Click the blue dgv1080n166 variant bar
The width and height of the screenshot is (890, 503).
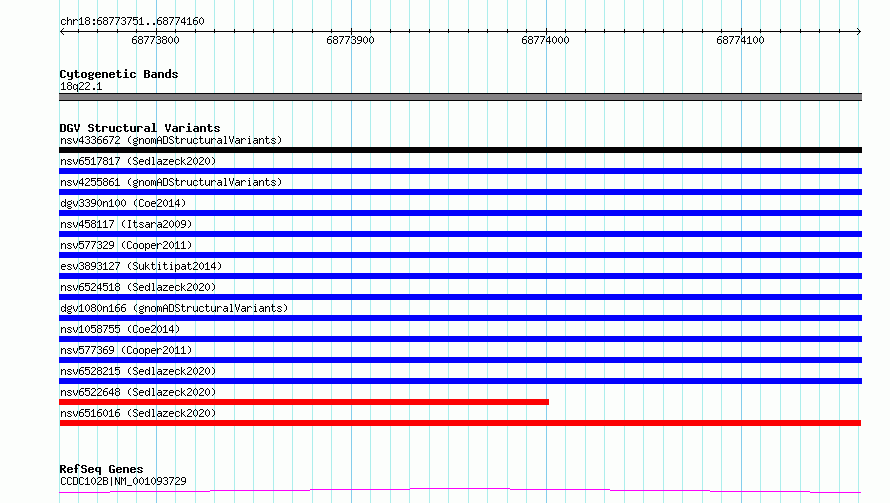(460, 318)
